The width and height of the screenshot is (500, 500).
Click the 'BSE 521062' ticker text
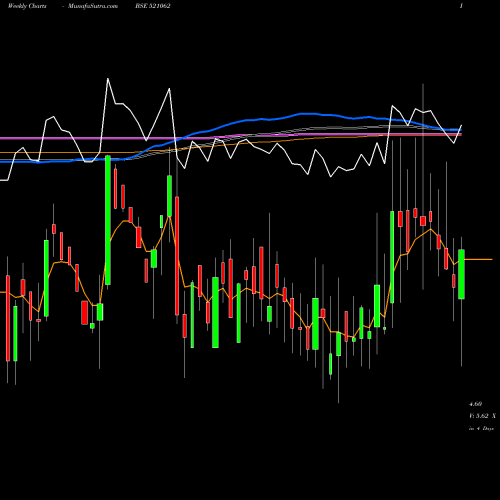(153, 6)
